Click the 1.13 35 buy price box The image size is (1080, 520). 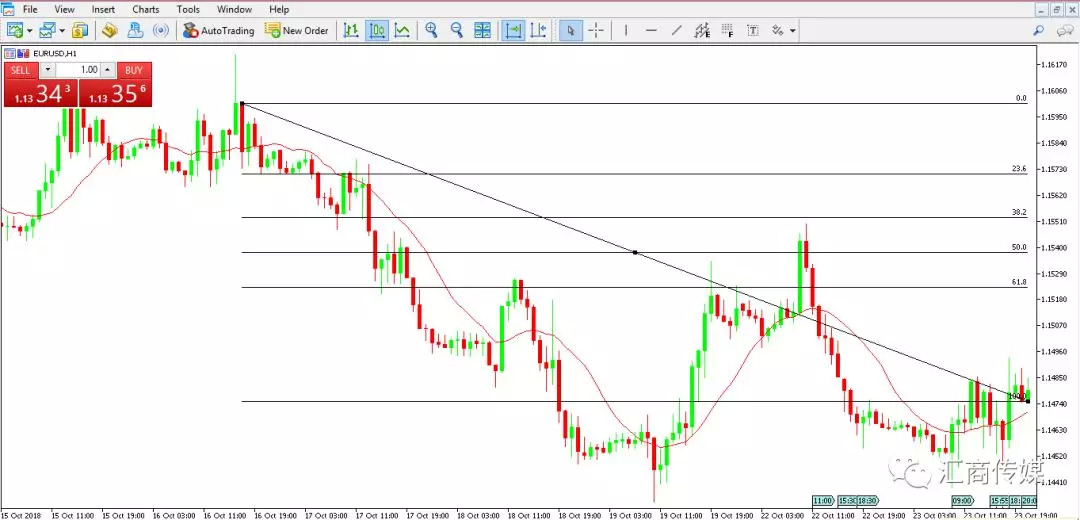[x=116, y=93]
